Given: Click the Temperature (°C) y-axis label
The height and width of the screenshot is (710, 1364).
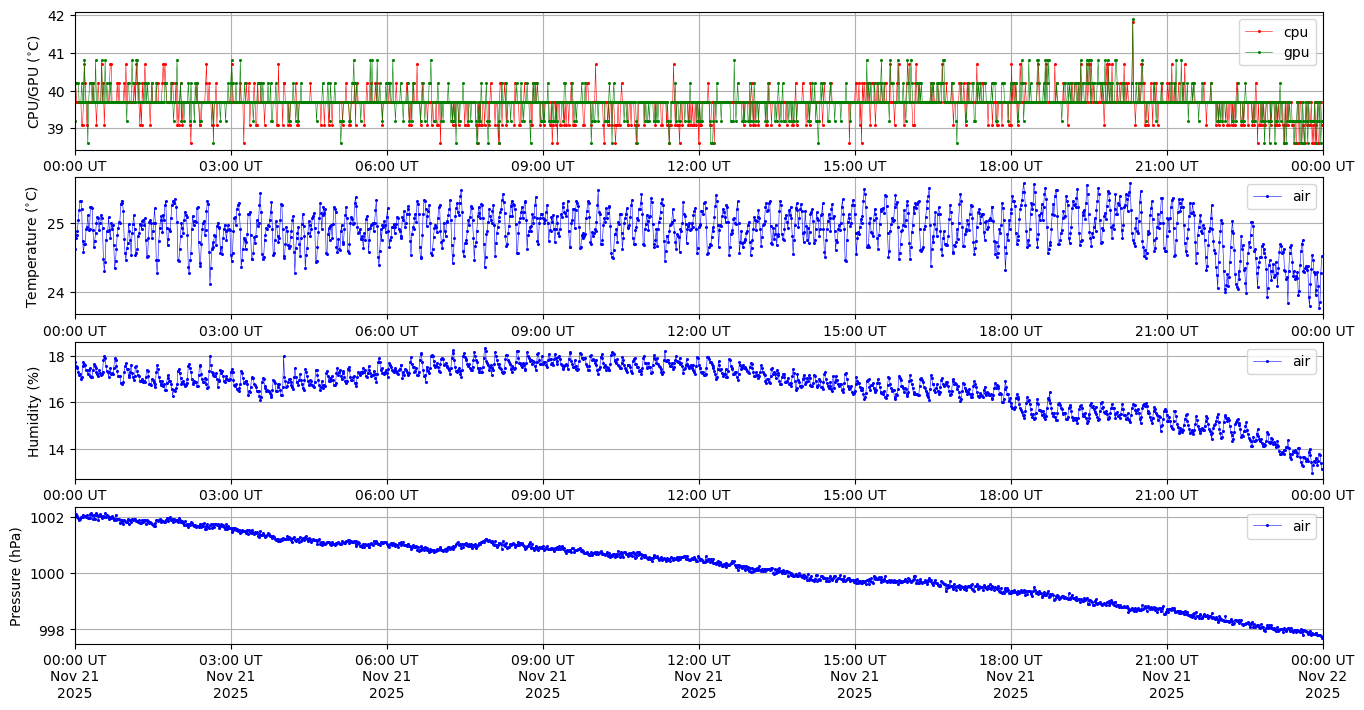Looking at the screenshot, I should [34, 246].
